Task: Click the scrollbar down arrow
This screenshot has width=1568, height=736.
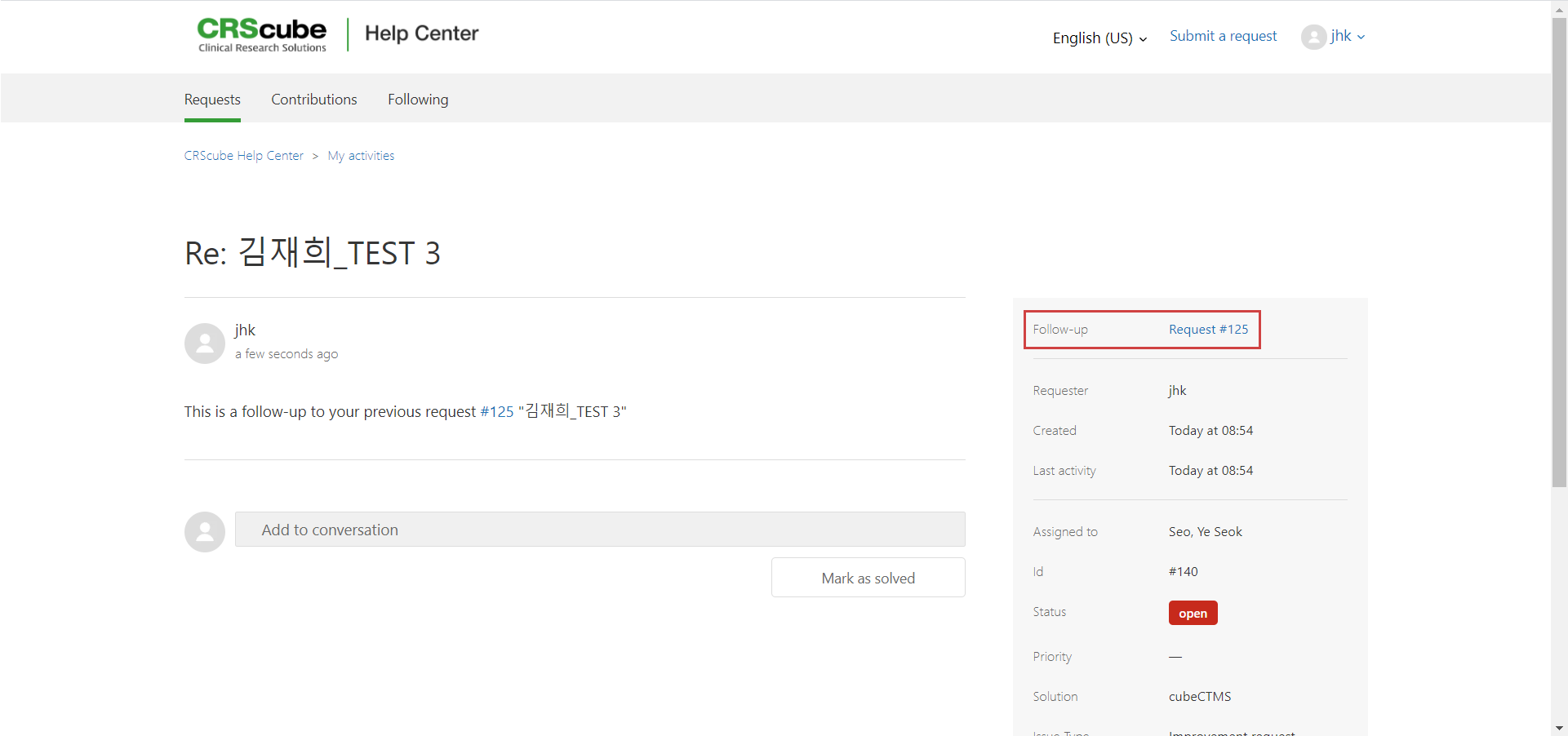Action: (x=1559, y=728)
